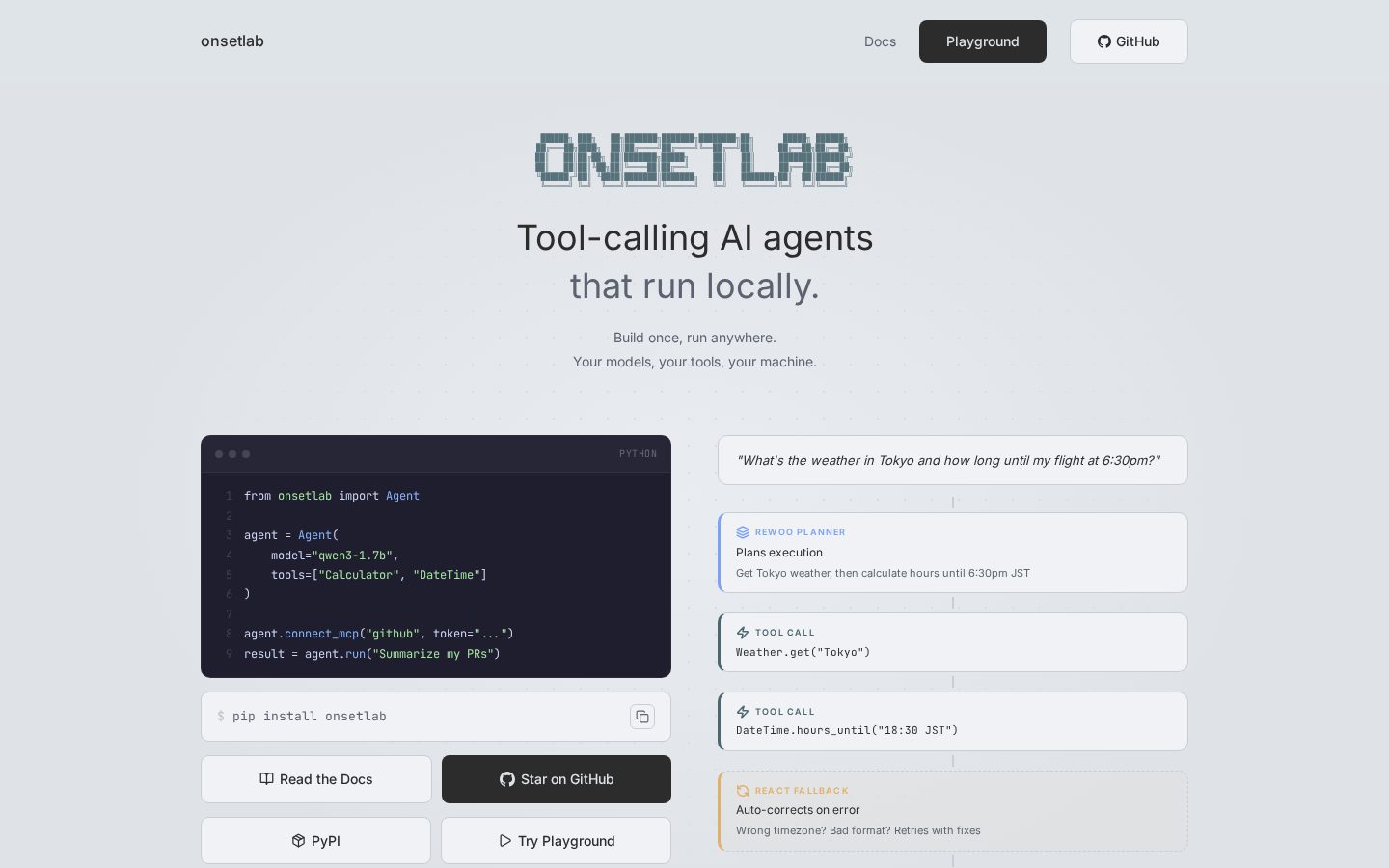Click code line result = agent.run

372,654
